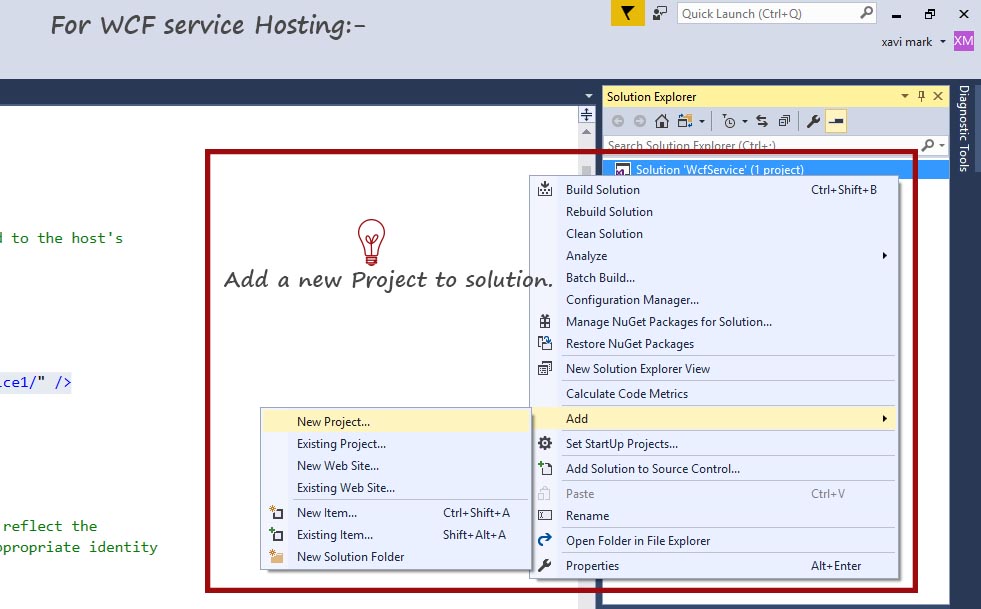Open the Diagnostic Tools side tab

tap(964, 128)
